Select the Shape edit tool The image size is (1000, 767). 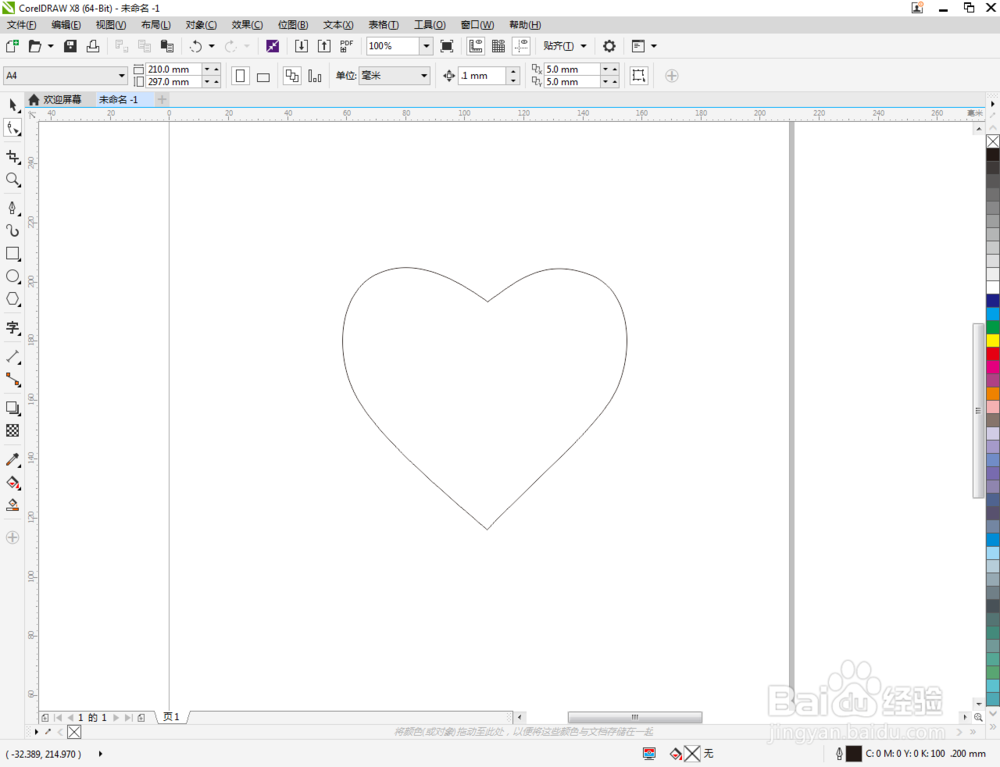13,128
